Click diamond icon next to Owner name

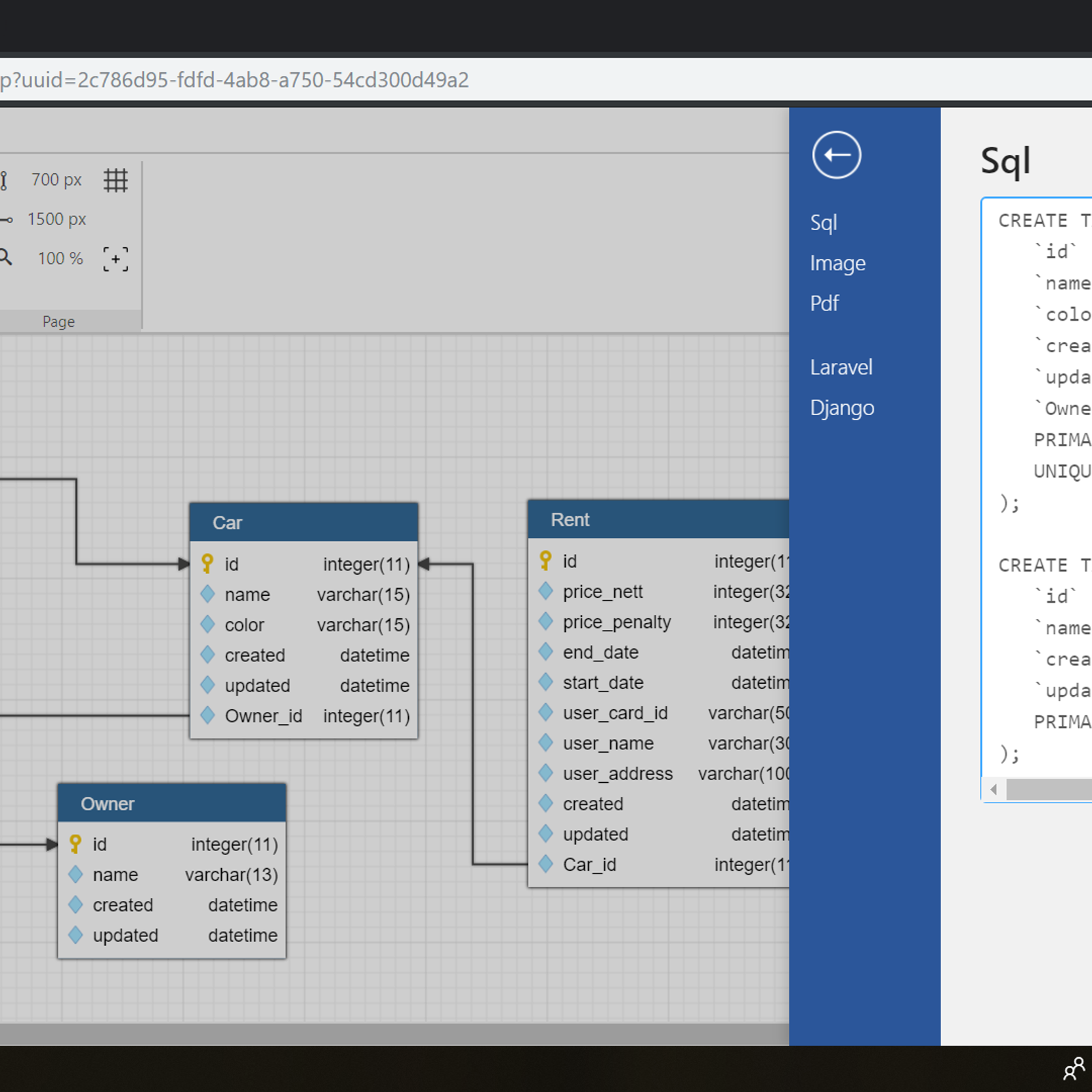76,874
